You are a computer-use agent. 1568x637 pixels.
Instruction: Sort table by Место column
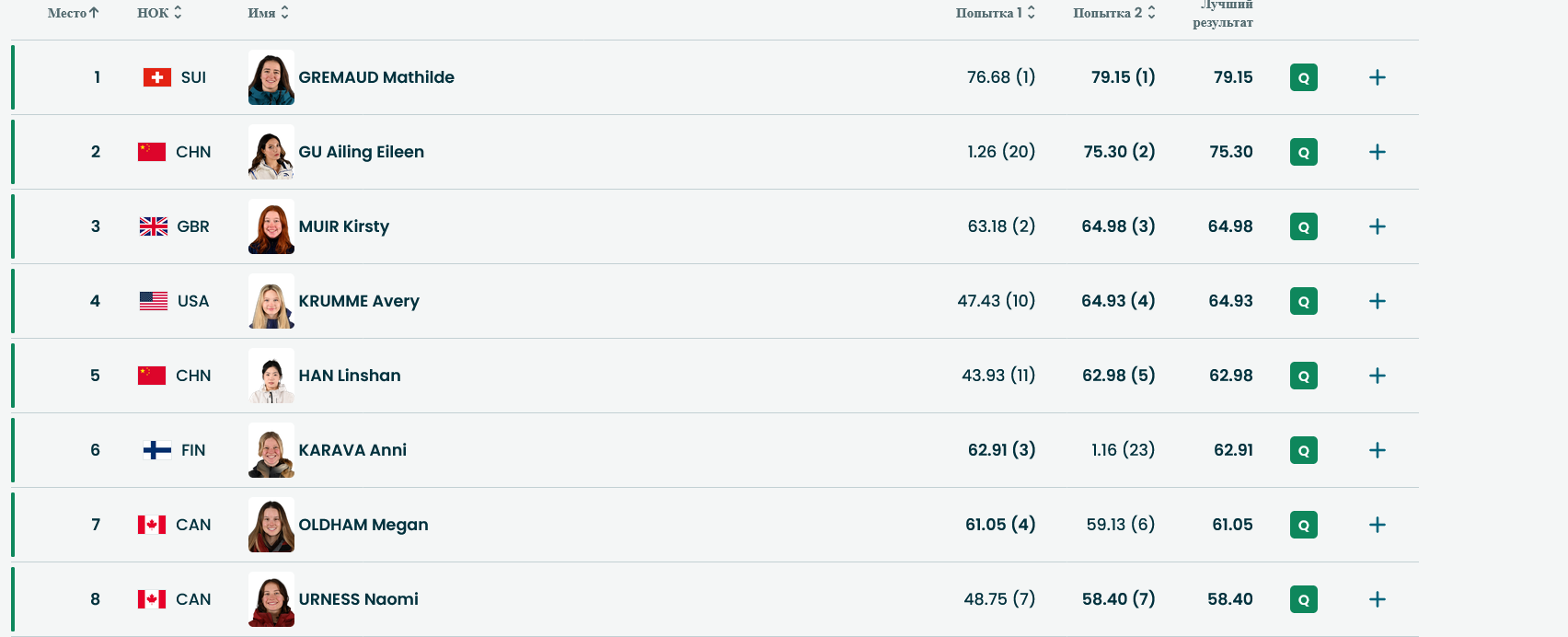pos(73,13)
